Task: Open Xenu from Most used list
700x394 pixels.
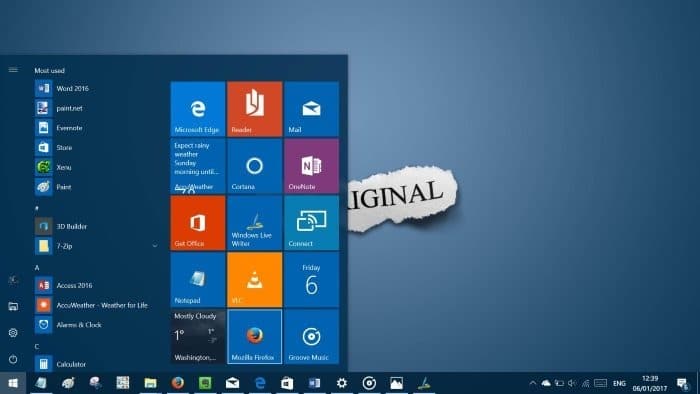Action: 97,167
